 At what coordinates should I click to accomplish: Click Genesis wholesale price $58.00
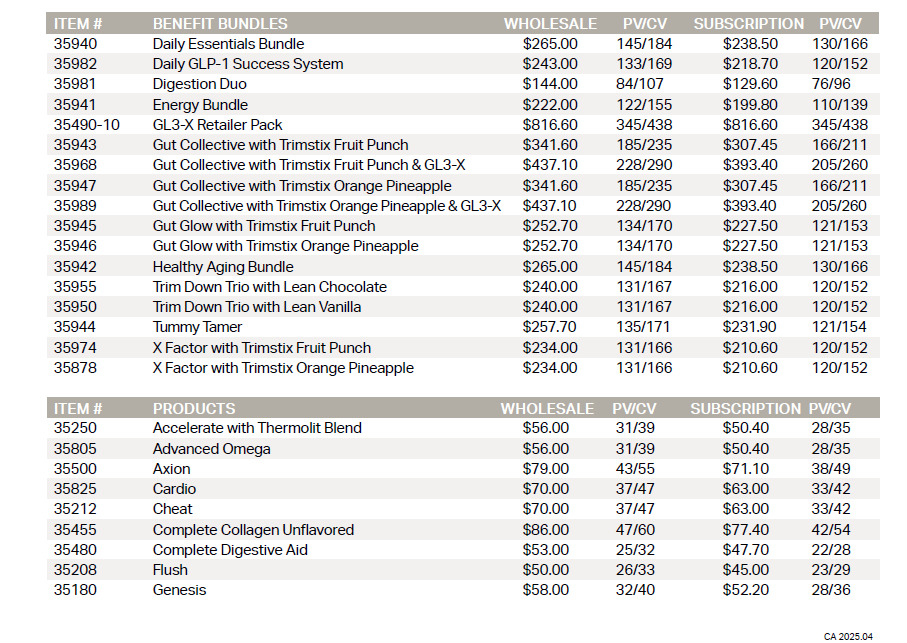545,590
